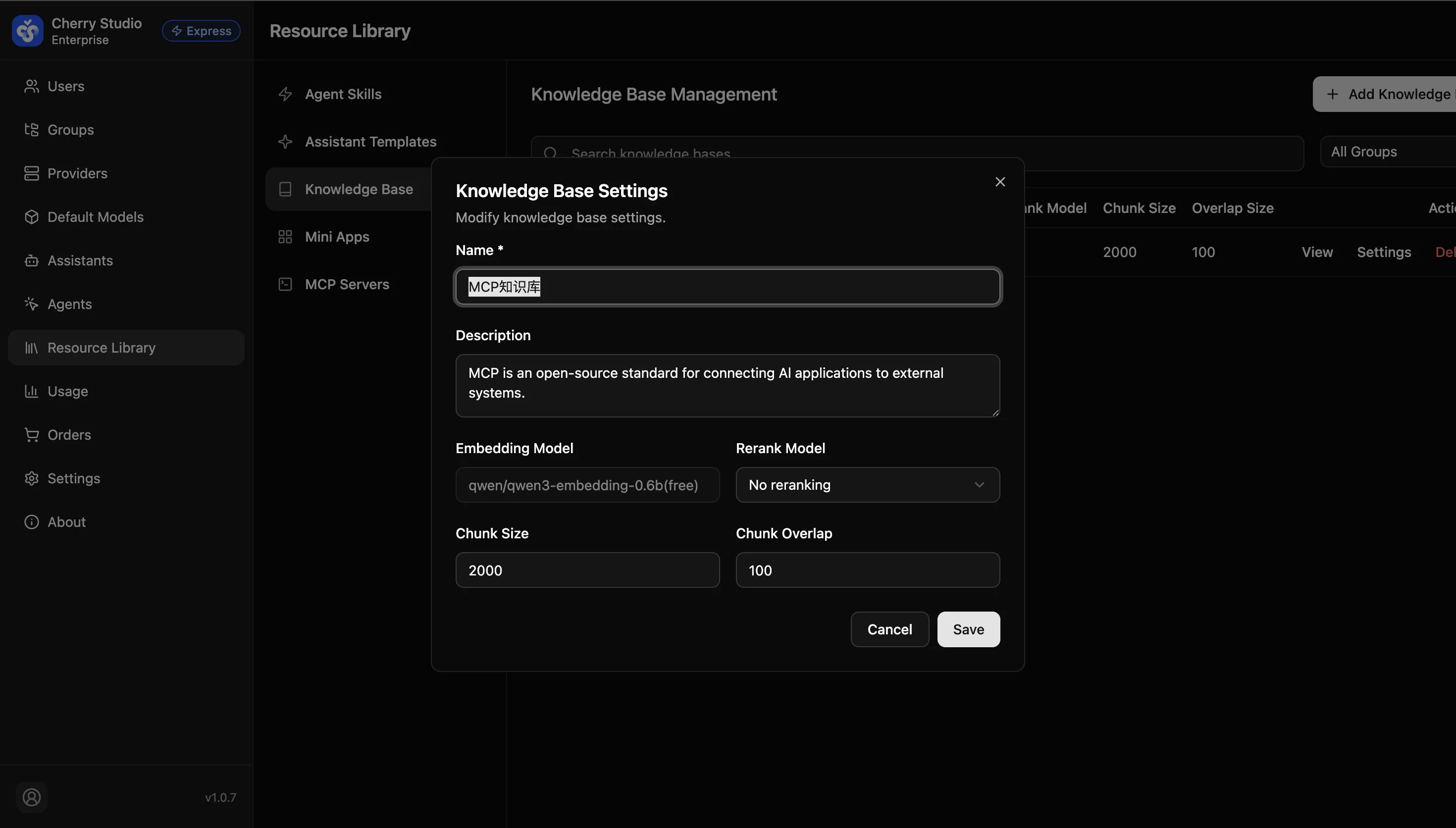
Task: Open the user profile avatar icon
Action: click(31, 797)
